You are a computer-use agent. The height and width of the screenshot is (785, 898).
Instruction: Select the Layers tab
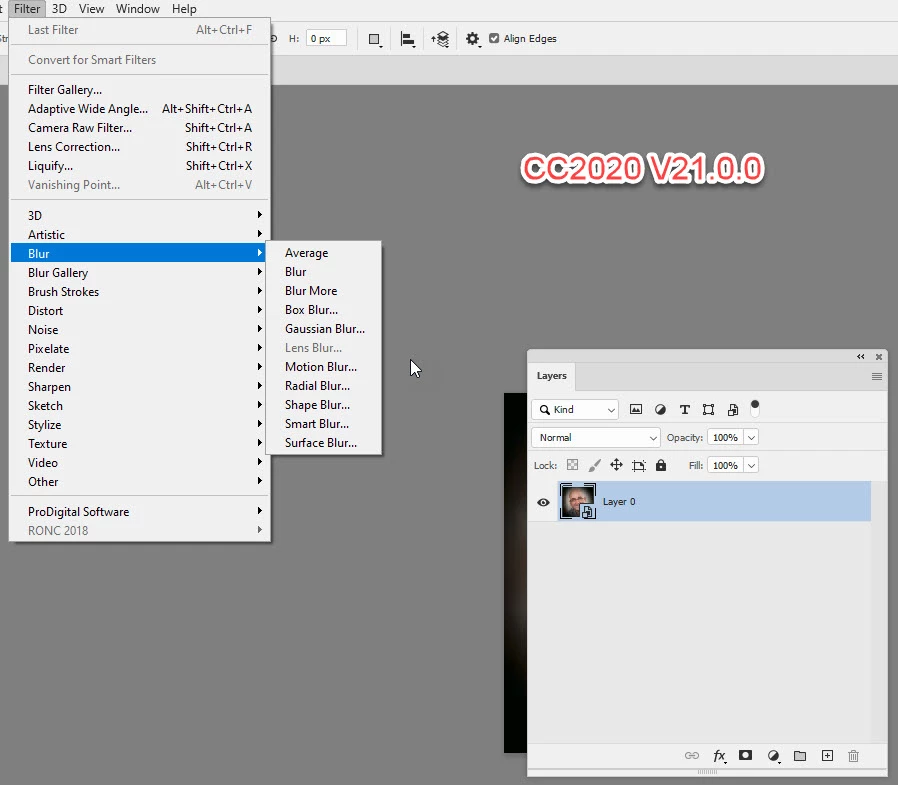[552, 376]
